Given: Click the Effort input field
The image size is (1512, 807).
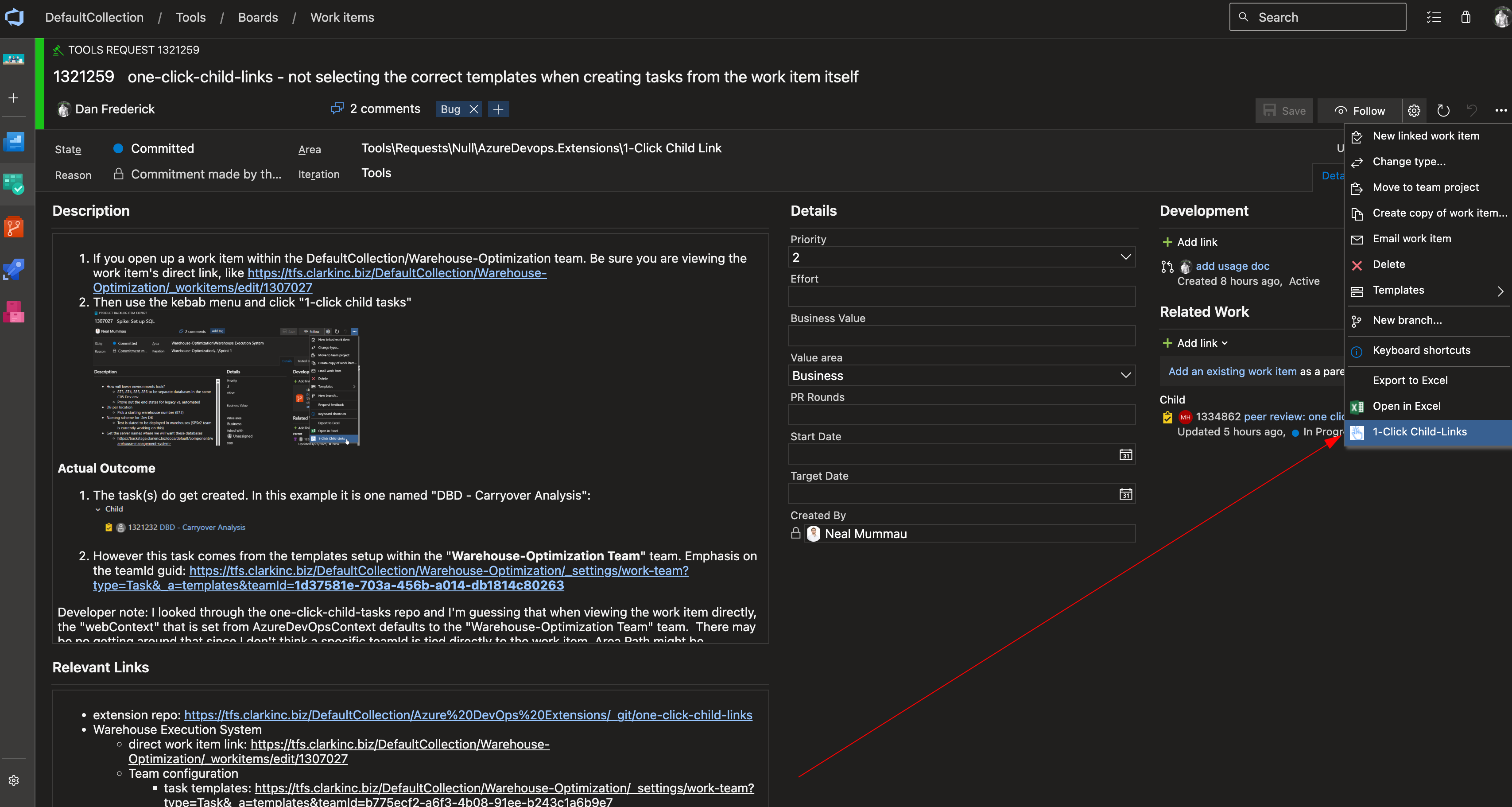Looking at the screenshot, I should tap(961, 296).
